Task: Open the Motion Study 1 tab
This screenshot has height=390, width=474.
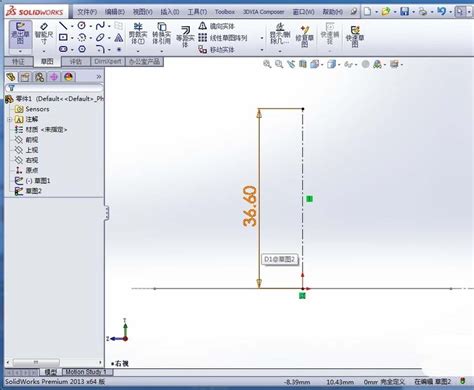Action: [x=86, y=372]
